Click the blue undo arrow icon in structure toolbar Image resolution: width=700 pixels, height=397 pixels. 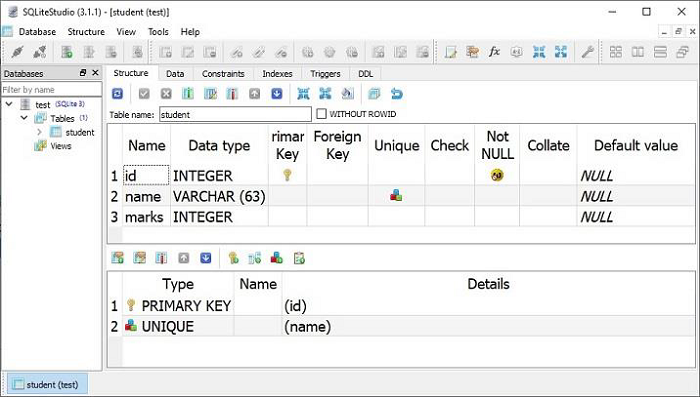(x=396, y=93)
